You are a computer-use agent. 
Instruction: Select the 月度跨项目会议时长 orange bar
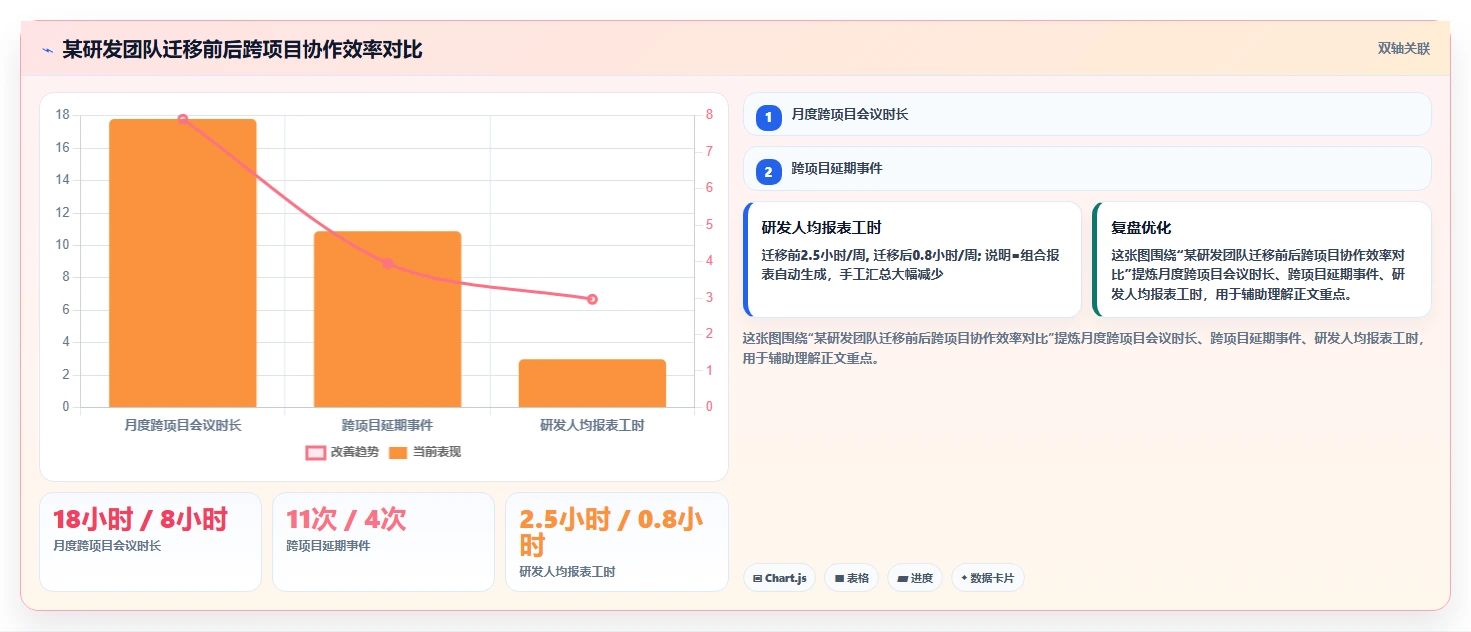pyautogui.click(x=183, y=263)
